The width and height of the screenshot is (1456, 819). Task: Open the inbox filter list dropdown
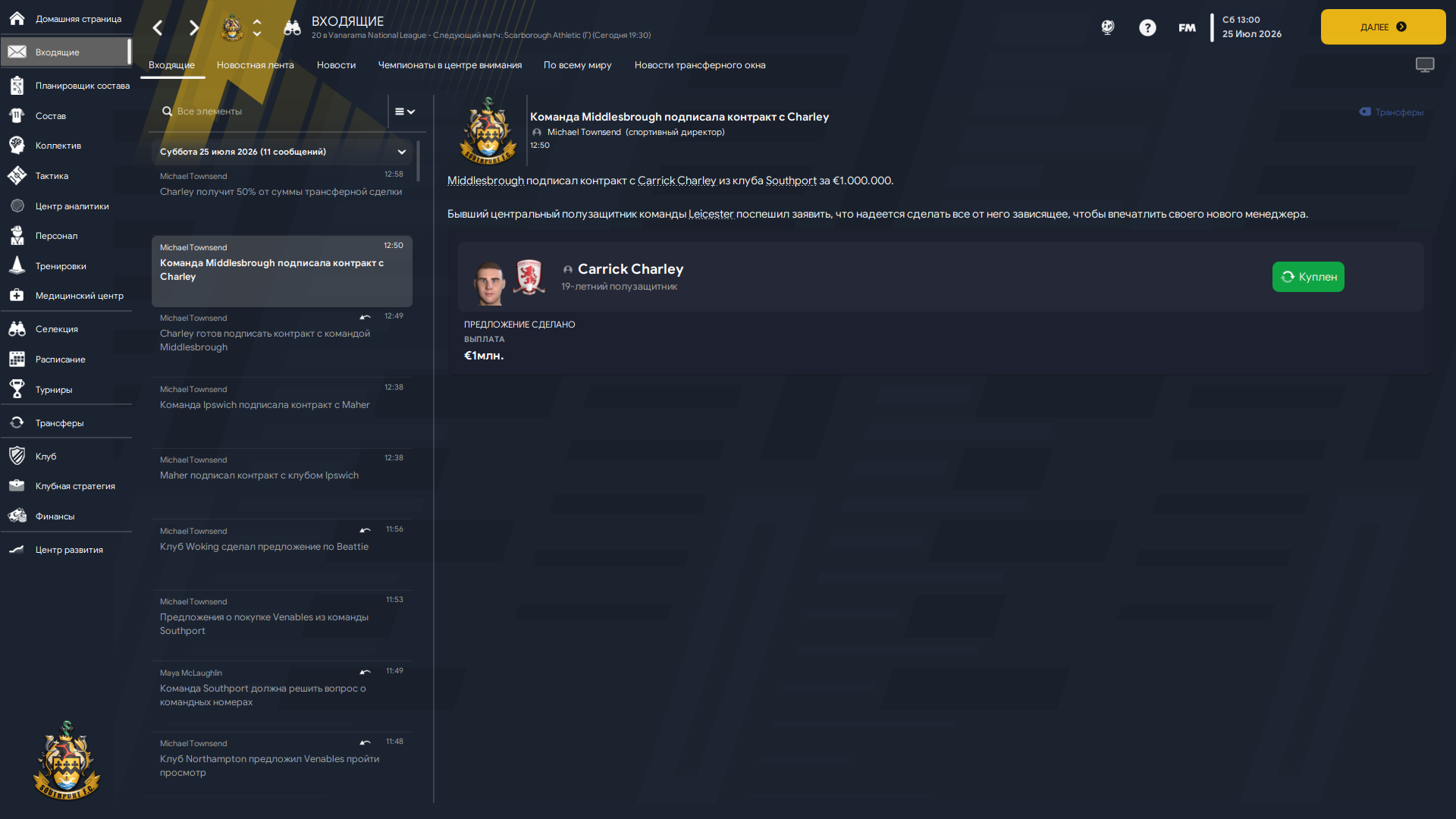point(405,111)
